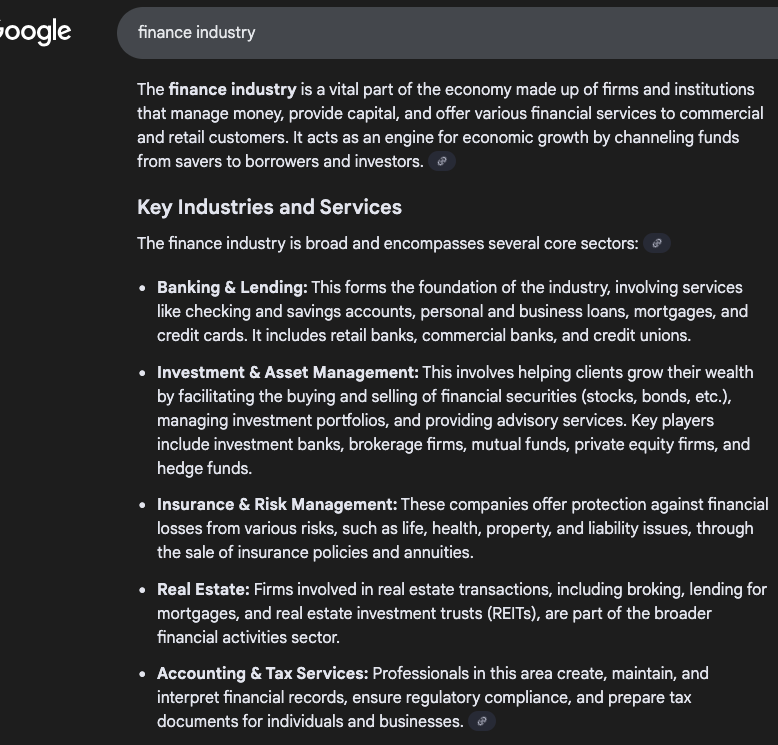Click the bullet dot before "Real Estate"
778x745 pixels.
pos(143,590)
